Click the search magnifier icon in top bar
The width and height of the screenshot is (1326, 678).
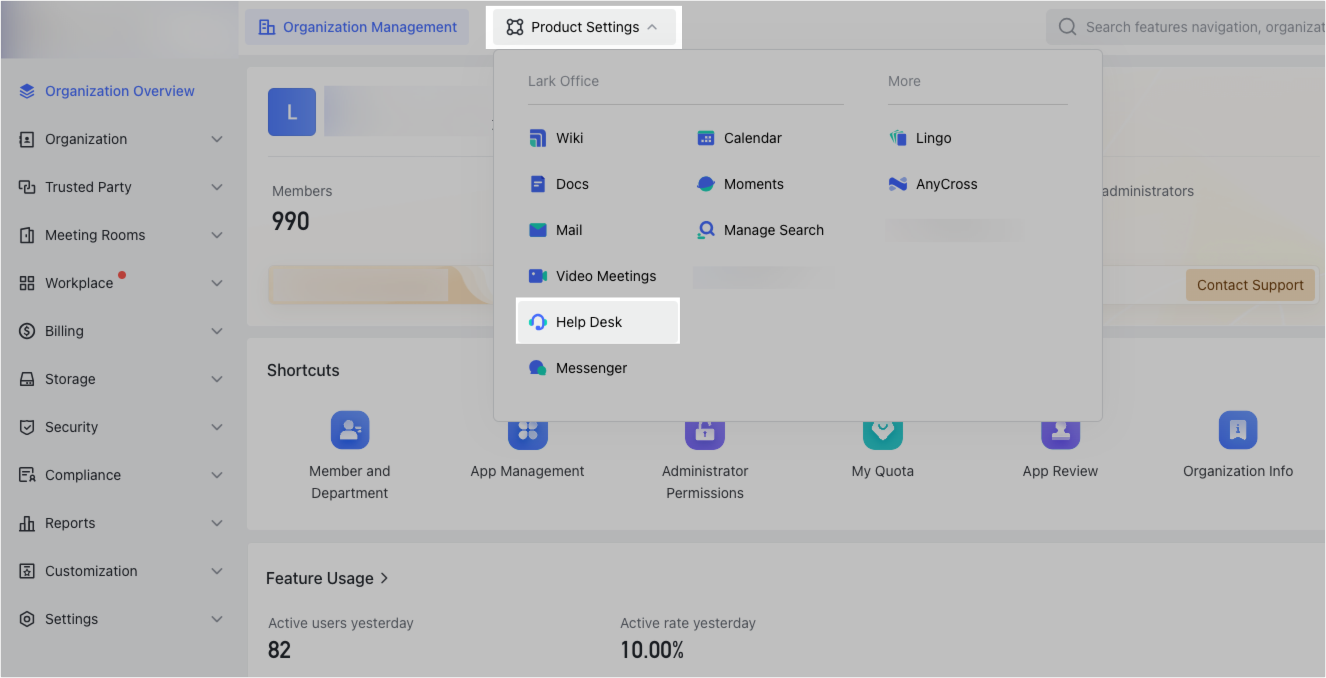(1068, 27)
